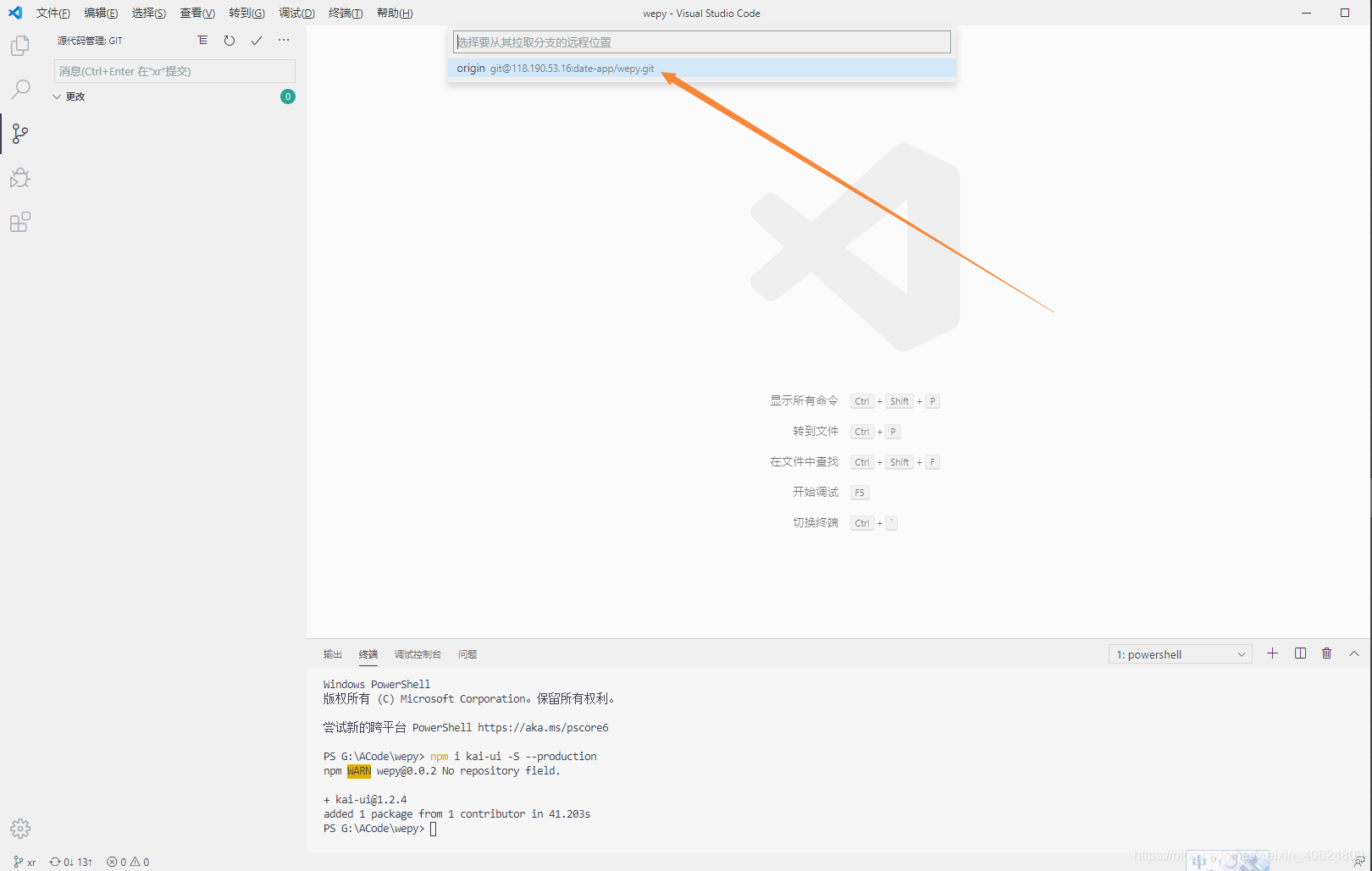Screen dimensions: 1372x871
Task: Click the terminal prompt PS G:\ACode\wepy>
Action: tap(373, 829)
